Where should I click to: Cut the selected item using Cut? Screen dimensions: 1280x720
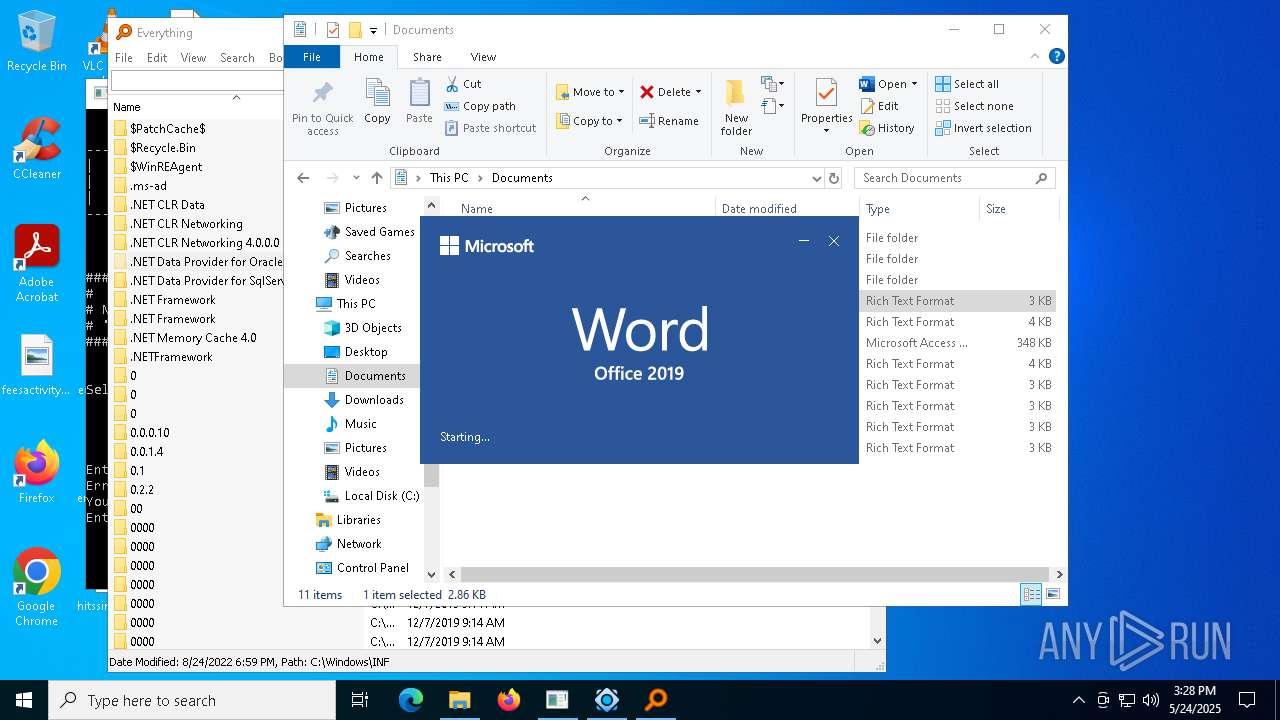463,84
